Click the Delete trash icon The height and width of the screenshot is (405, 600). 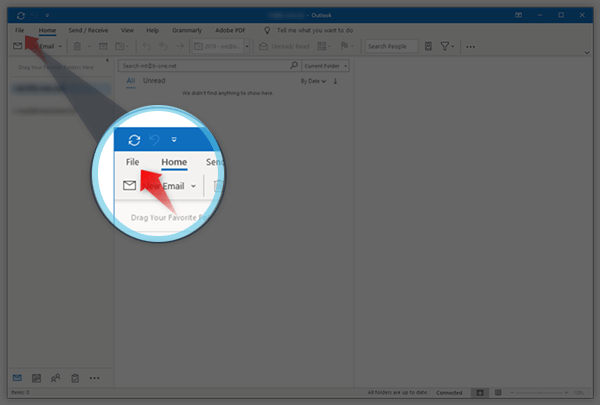tap(77, 46)
